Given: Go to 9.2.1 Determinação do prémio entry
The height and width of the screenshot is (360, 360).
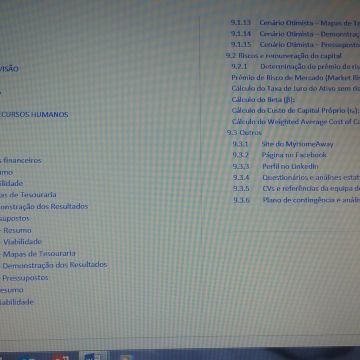Looking at the screenshot, I should pos(296,66).
